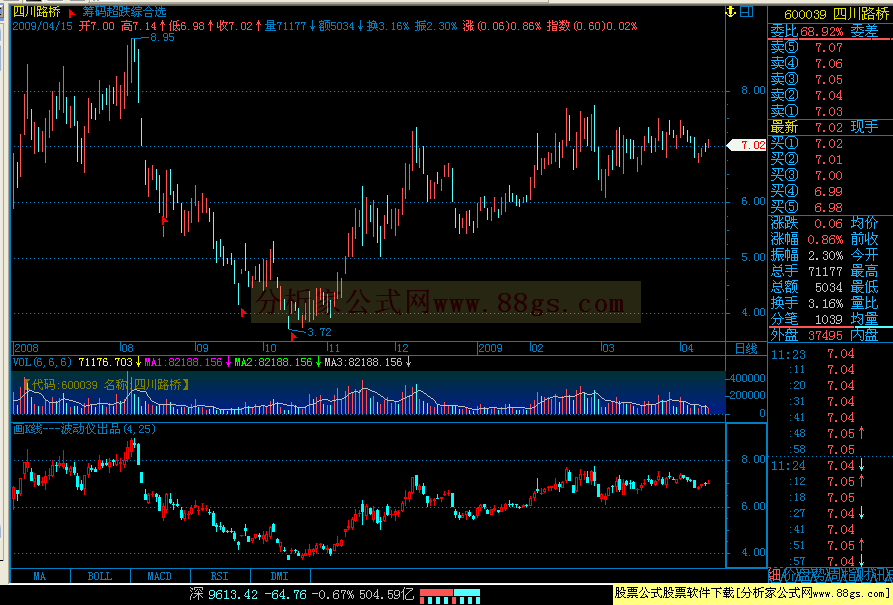
Task: Open the 盘 tab in the quote panel
Action: [x=804, y=575]
